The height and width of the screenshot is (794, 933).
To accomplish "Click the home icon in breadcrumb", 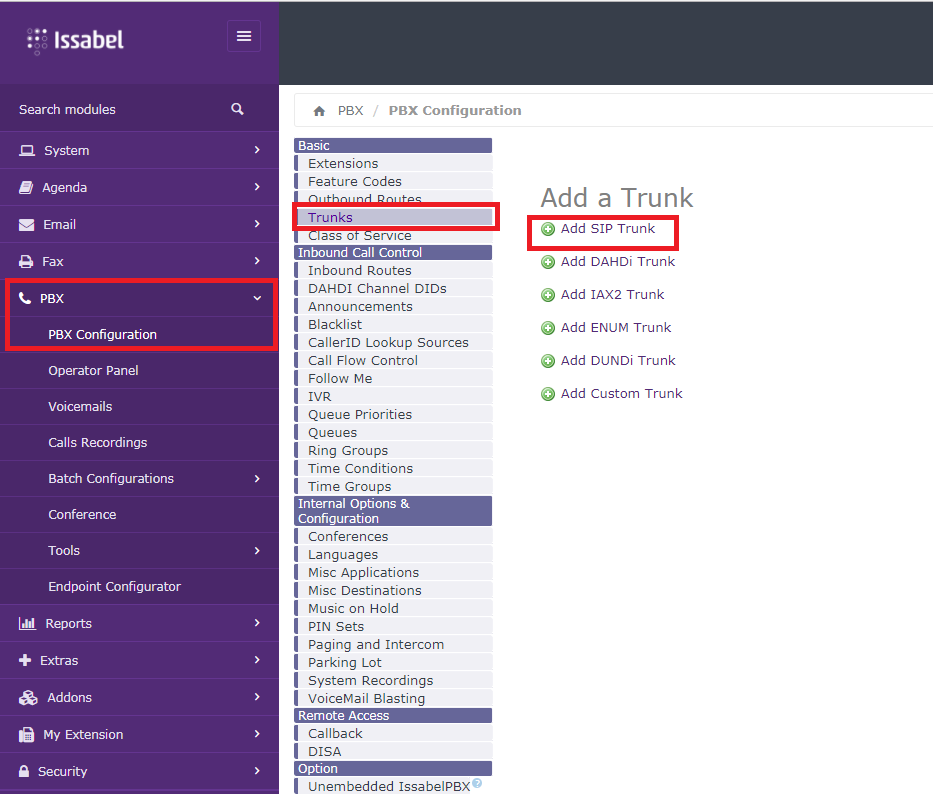I will (319, 111).
